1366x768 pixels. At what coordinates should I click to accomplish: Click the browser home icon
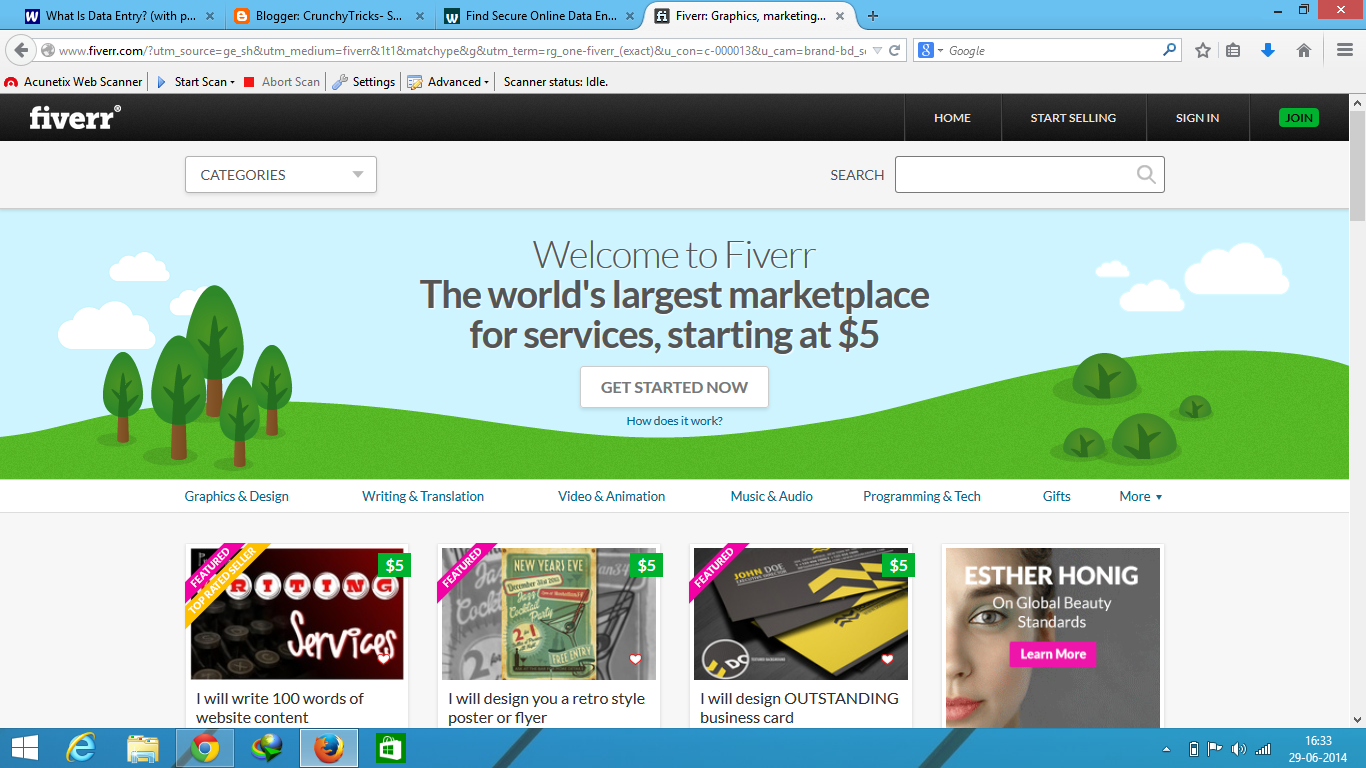[1304, 50]
